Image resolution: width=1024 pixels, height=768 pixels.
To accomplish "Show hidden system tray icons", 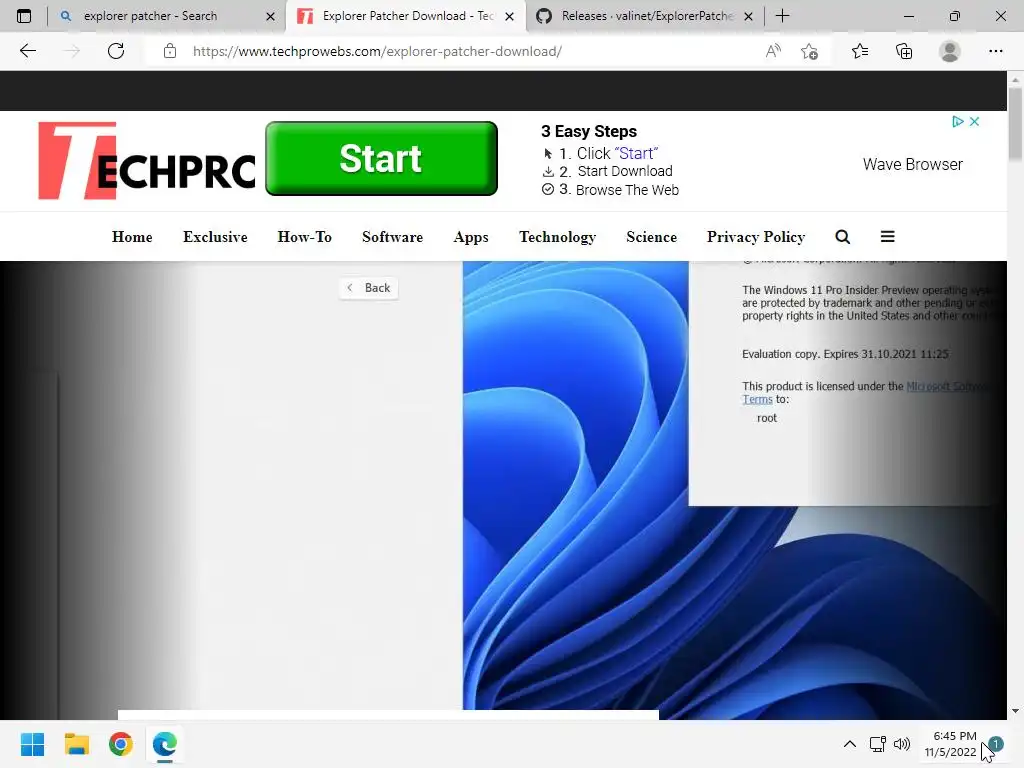I will (x=850, y=744).
